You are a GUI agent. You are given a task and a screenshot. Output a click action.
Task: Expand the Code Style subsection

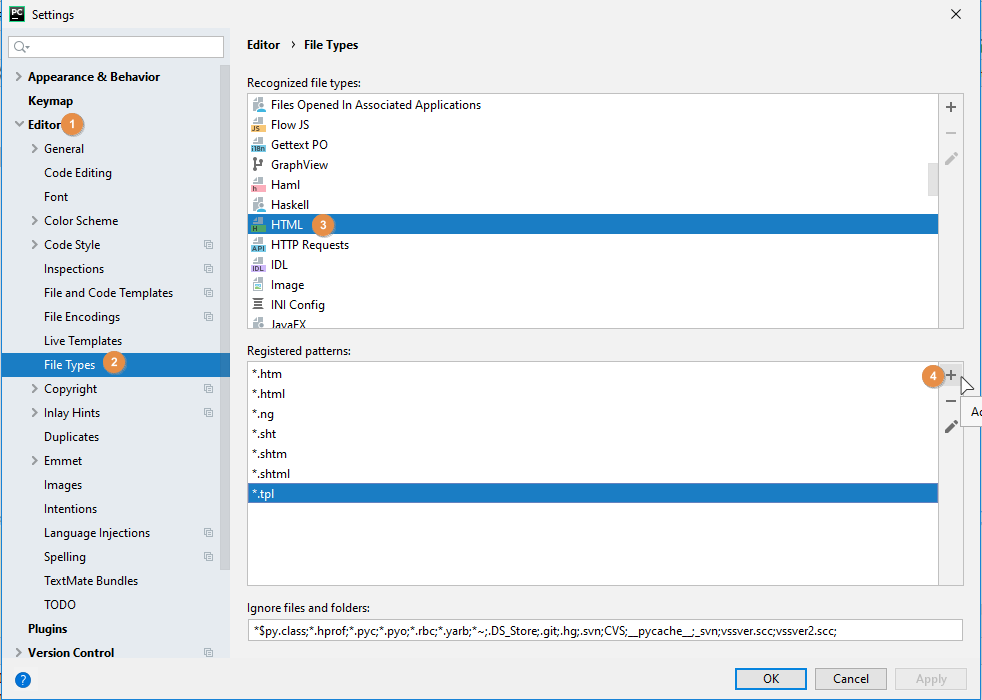tap(34, 245)
